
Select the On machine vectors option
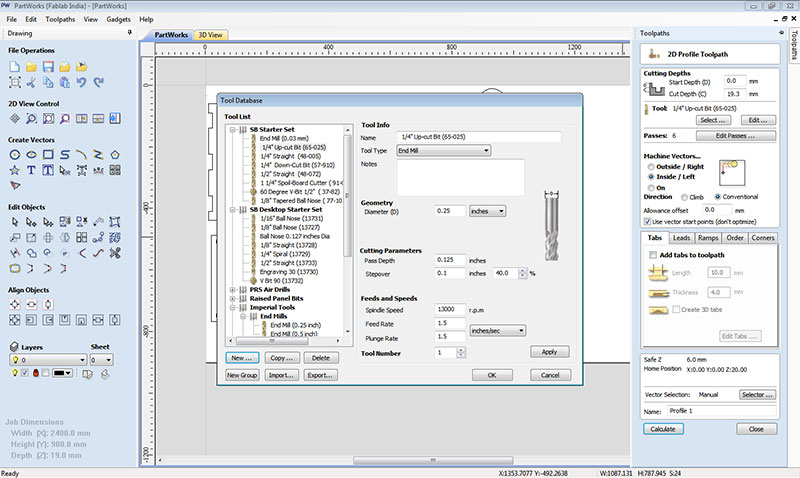pos(651,188)
